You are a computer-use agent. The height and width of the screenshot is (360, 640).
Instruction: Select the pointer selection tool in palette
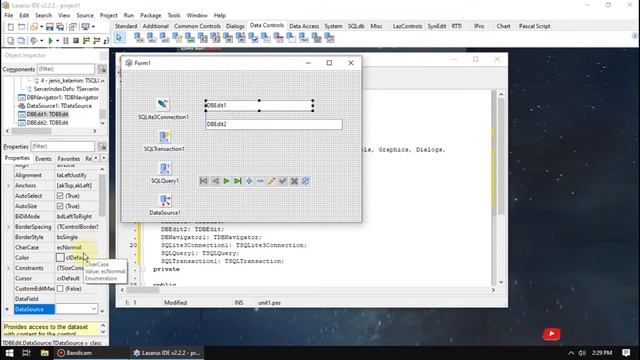pyautogui.click(x=119, y=38)
